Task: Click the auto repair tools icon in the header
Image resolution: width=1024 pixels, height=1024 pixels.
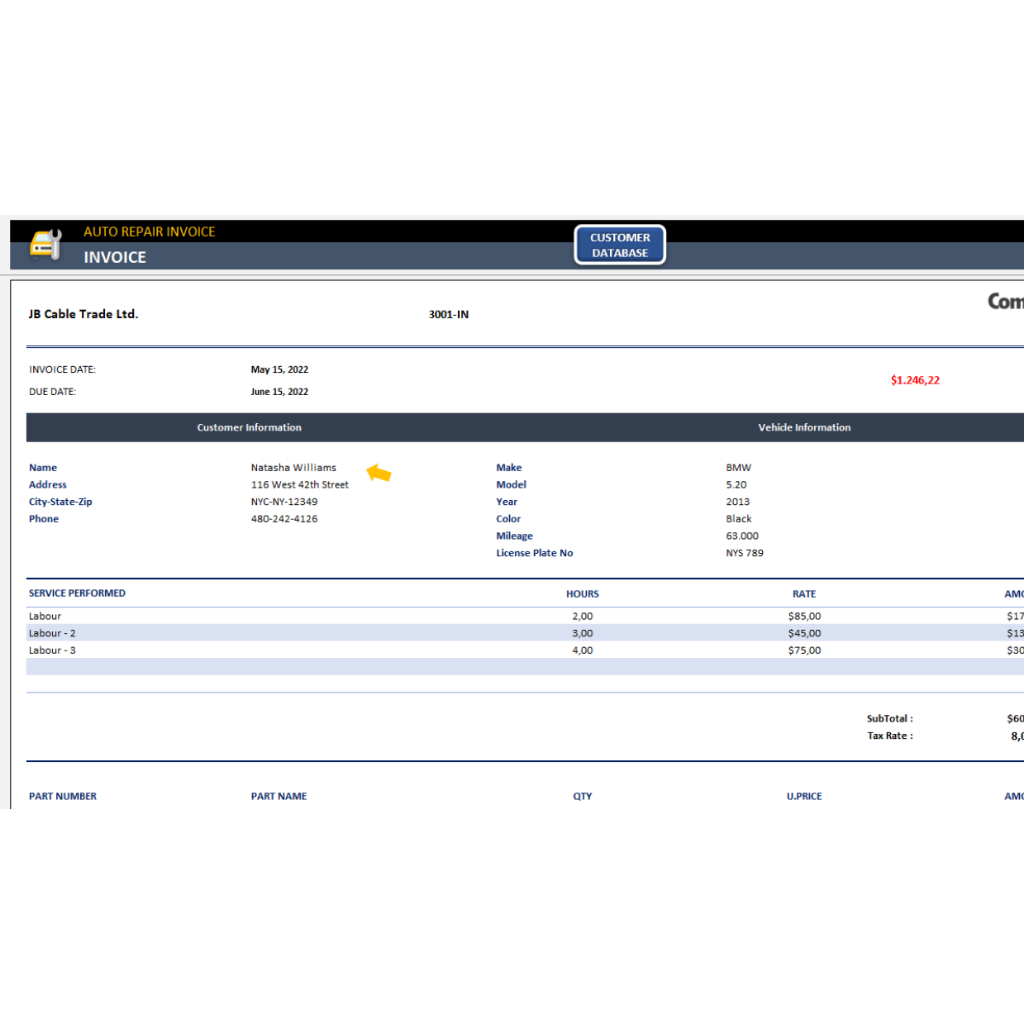Action: pyautogui.click(x=45, y=245)
